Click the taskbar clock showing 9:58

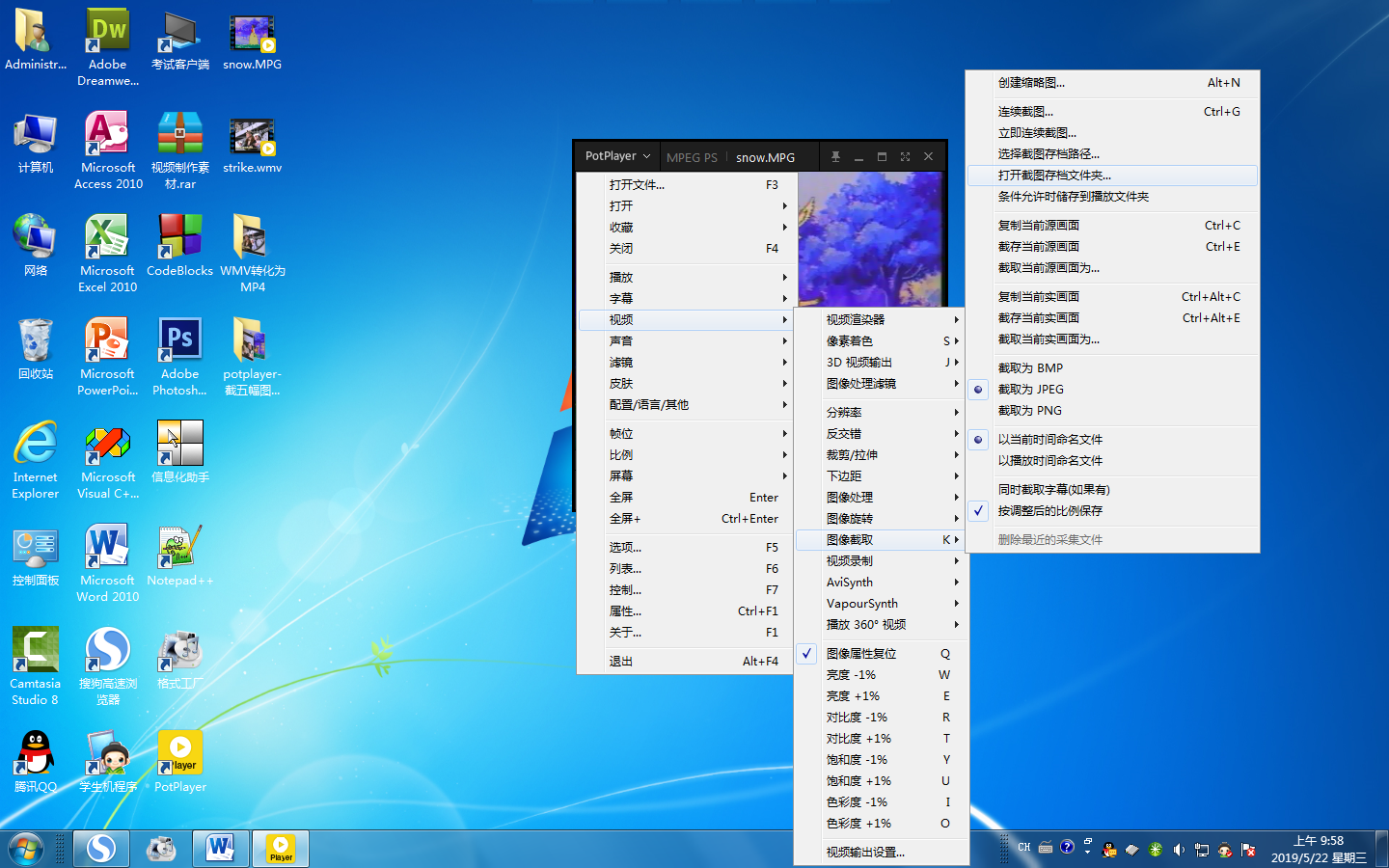pos(1319,849)
